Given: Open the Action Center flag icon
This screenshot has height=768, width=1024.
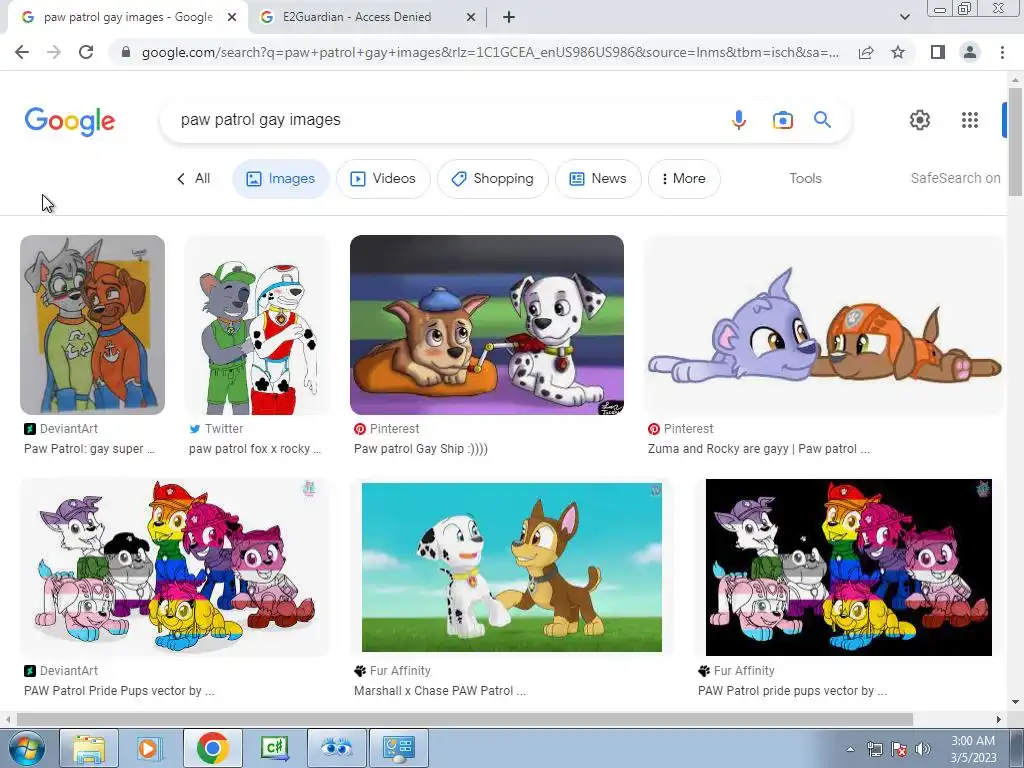Looking at the screenshot, I should tap(899, 749).
